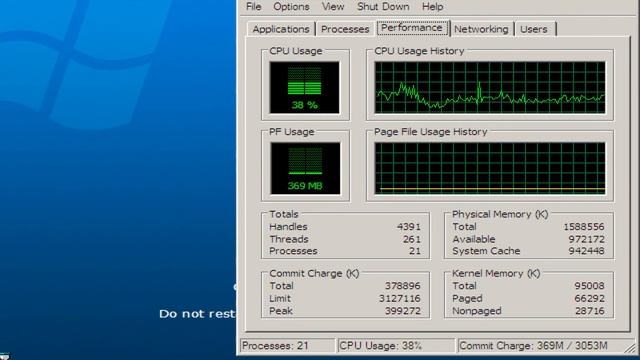The image size is (640, 360).
Task: Click Kernel Memory Total value 95008
Action: [x=589, y=286]
